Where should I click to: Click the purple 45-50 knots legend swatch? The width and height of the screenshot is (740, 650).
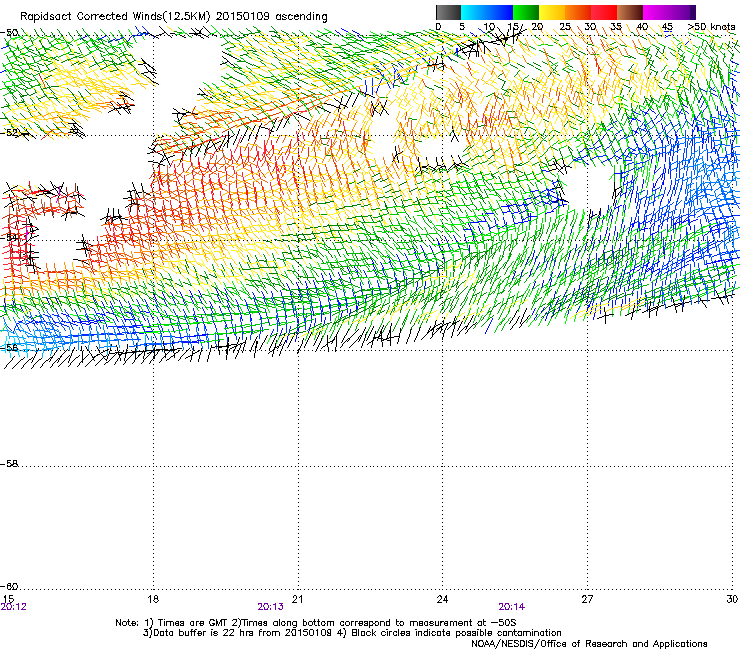tap(682, 12)
